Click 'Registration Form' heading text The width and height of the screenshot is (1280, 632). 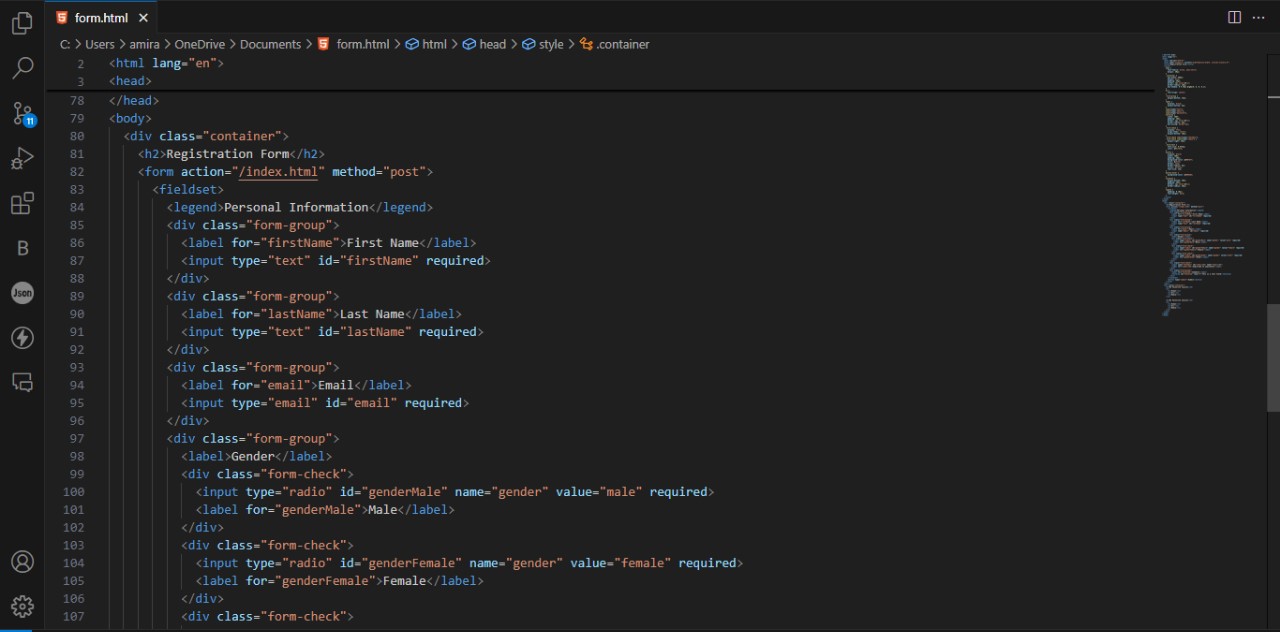pos(228,154)
